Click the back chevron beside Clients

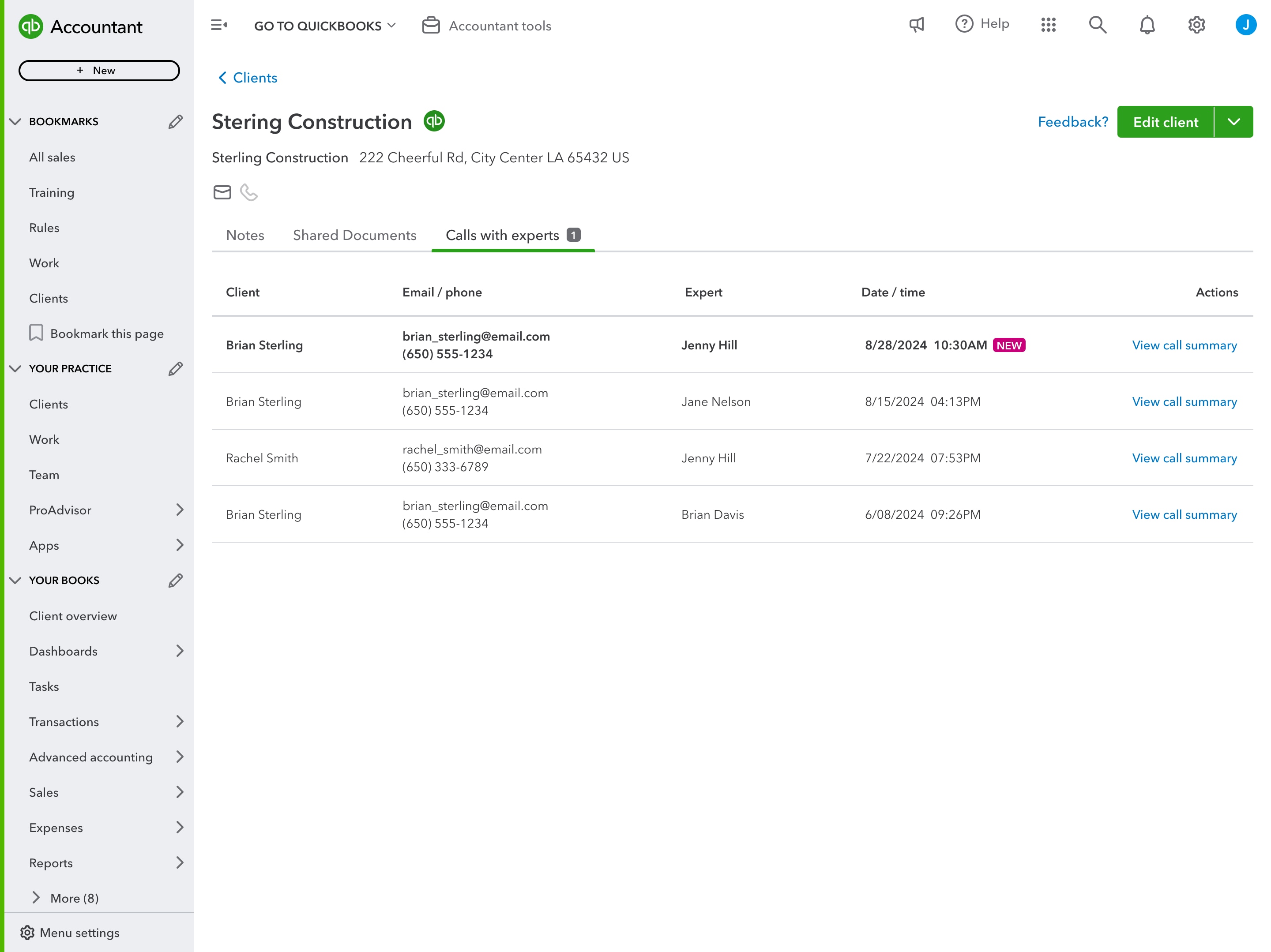(x=222, y=78)
